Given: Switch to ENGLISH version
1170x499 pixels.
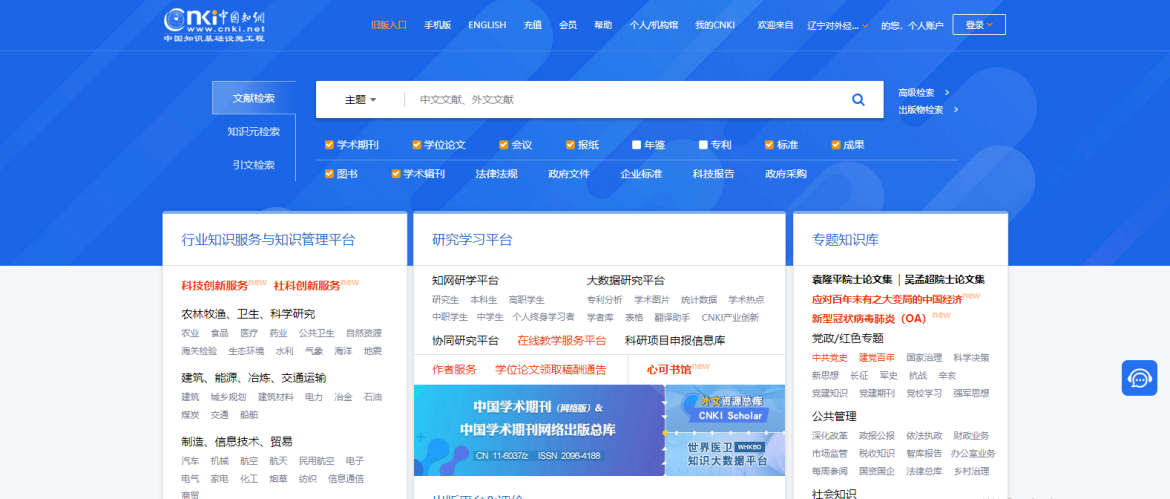Looking at the screenshot, I should coord(487,25).
